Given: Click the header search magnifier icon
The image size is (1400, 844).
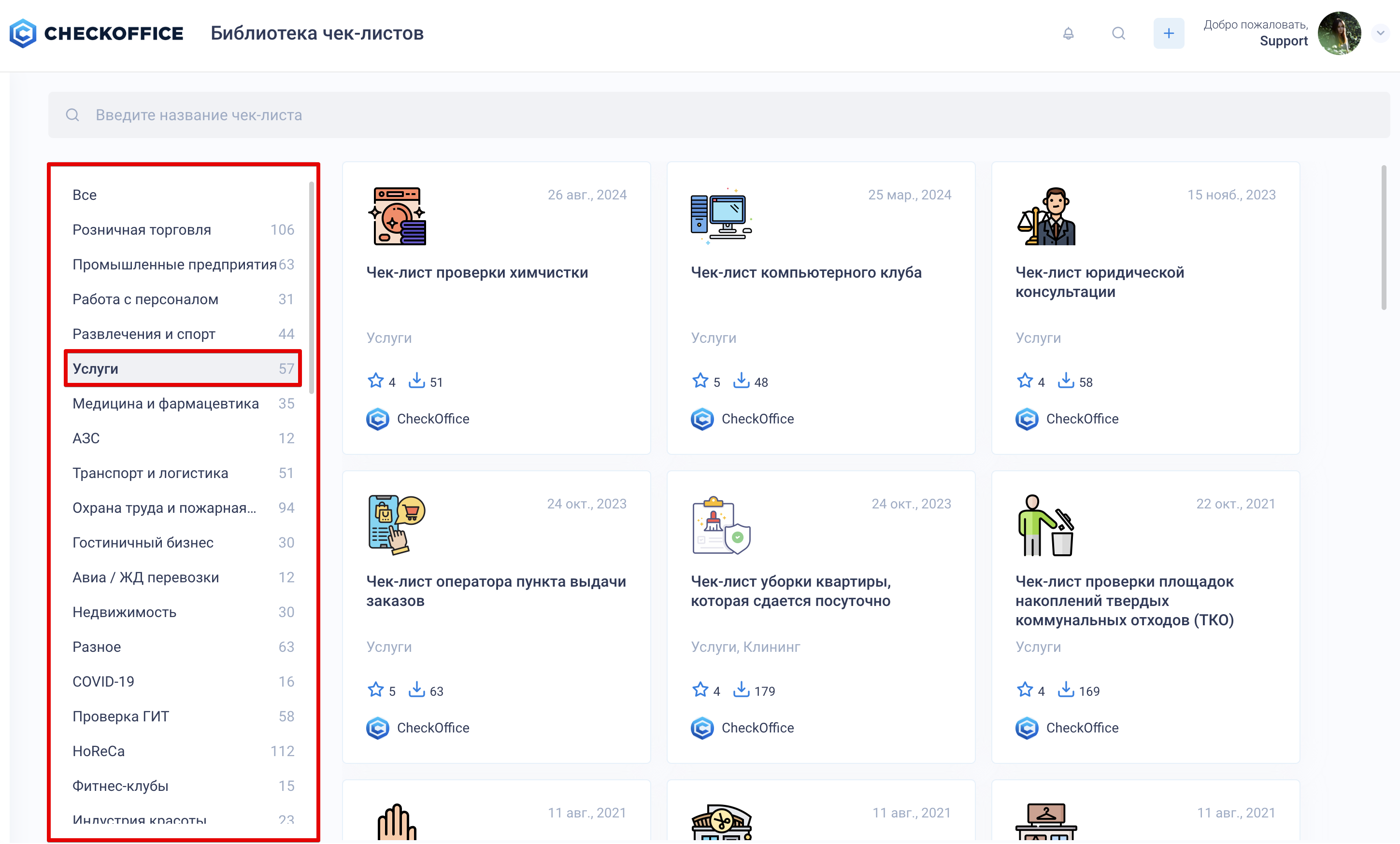Looking at the screenshot, I should tap(1118, 33).
